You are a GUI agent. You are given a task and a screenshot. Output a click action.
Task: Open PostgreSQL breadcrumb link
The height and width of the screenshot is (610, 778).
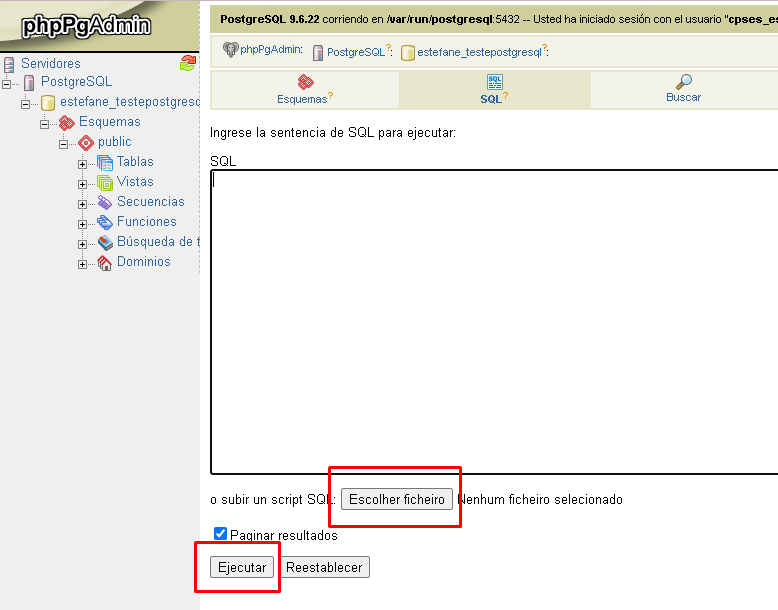pyautogui.click(x=356, y=52)
